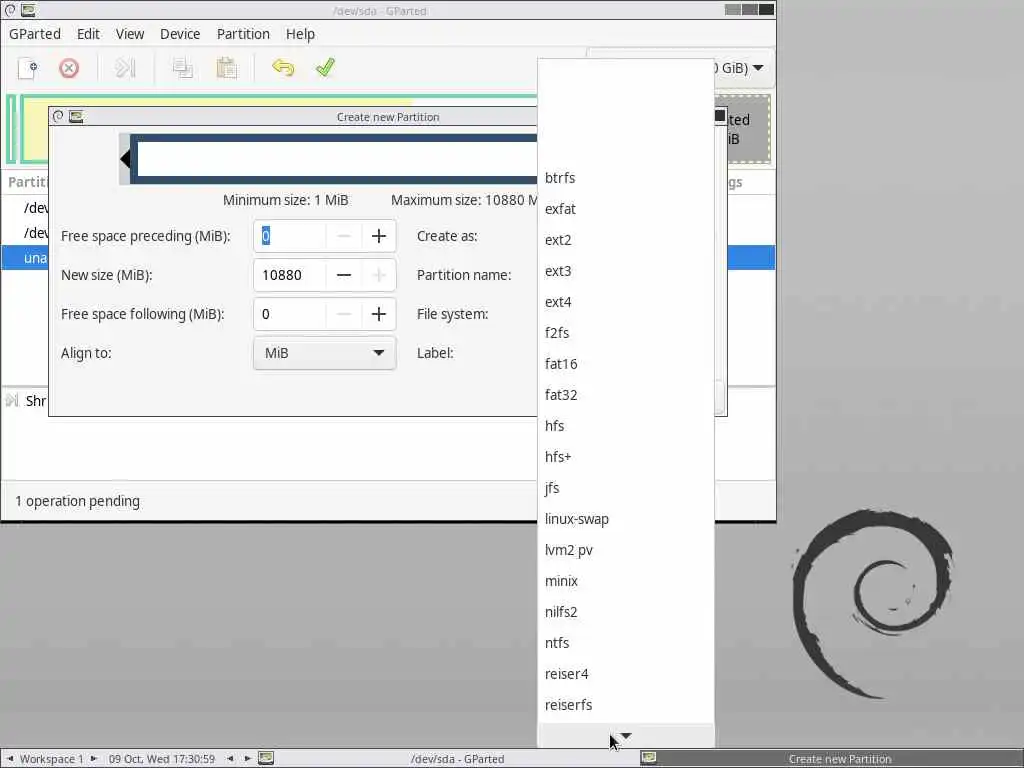Click the New partition toolbar icon
The image size is (1024, 768).
tap(27, 68)
